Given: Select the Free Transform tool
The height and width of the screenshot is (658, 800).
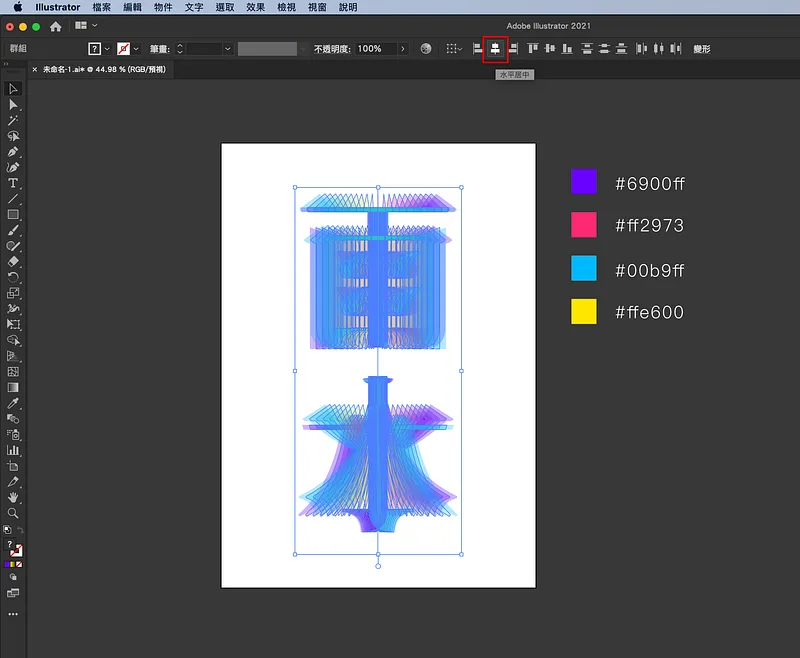Looking at the screenshot, I should coord(13,325).
